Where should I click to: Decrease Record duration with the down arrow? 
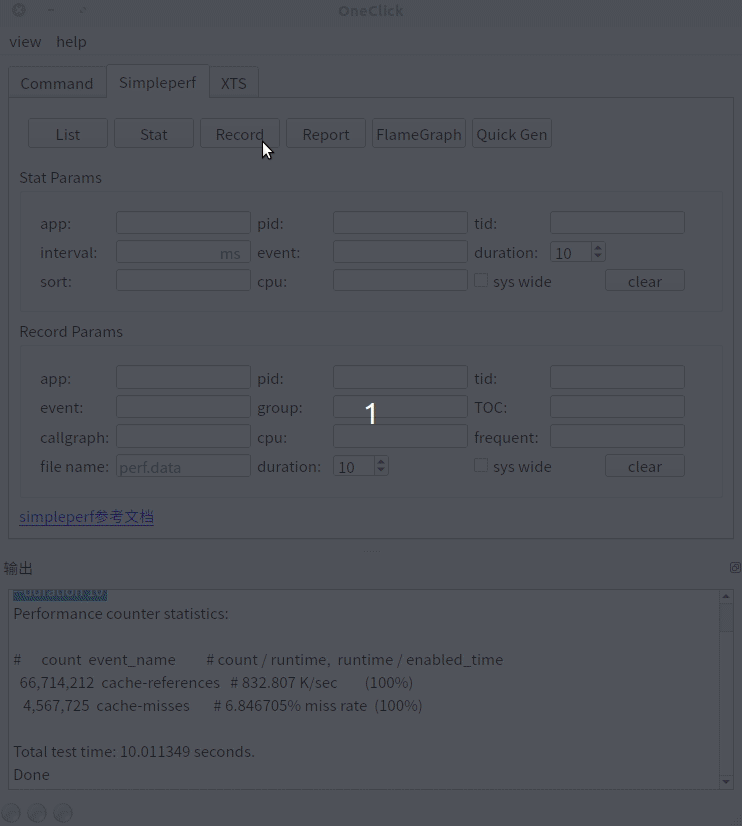click(380, 471)
